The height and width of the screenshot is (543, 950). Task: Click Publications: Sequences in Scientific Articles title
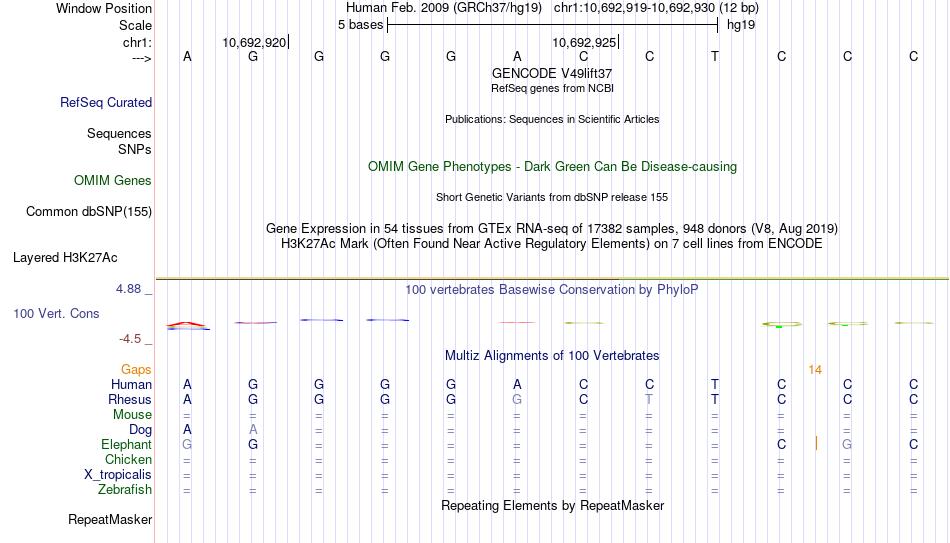click(552, 119)
